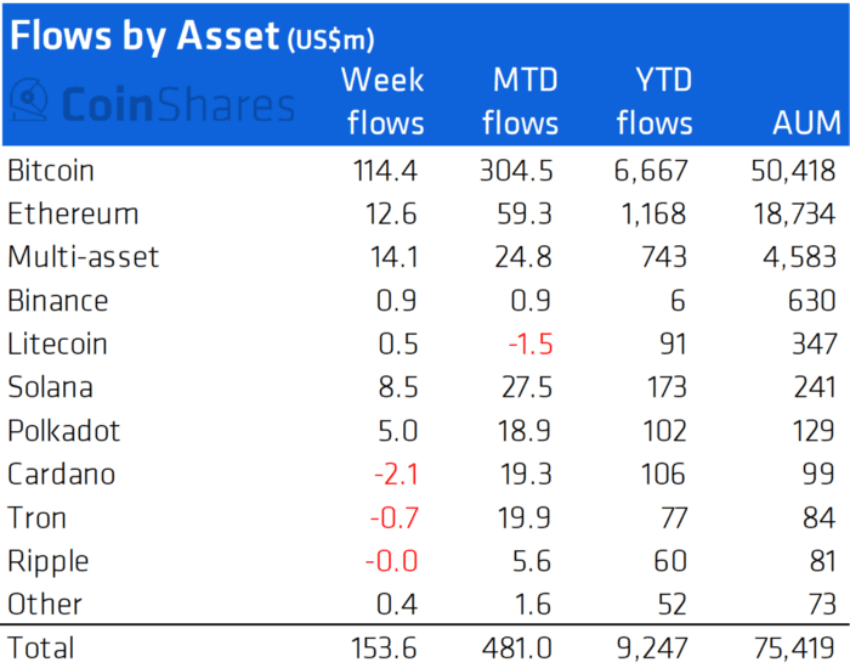This screenshot has width=852, height=670.
Task: Select the Litecoin row label
Action: pos(57,344)
